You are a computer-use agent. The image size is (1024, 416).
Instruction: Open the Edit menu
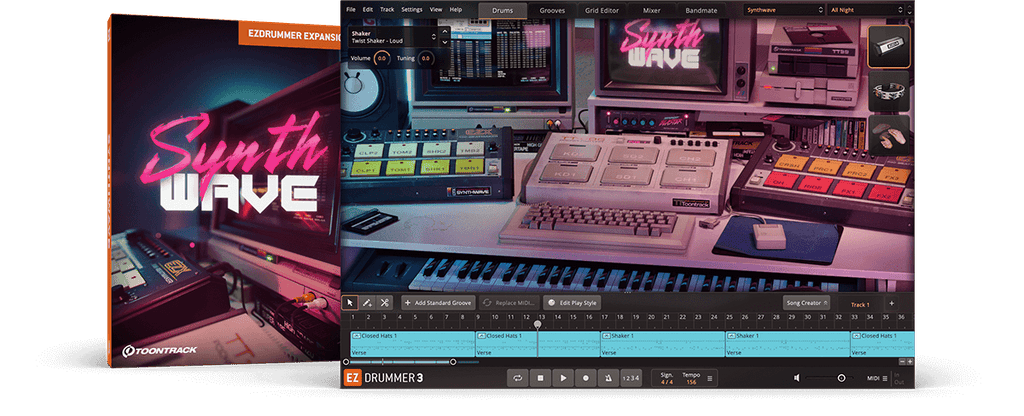368,10
